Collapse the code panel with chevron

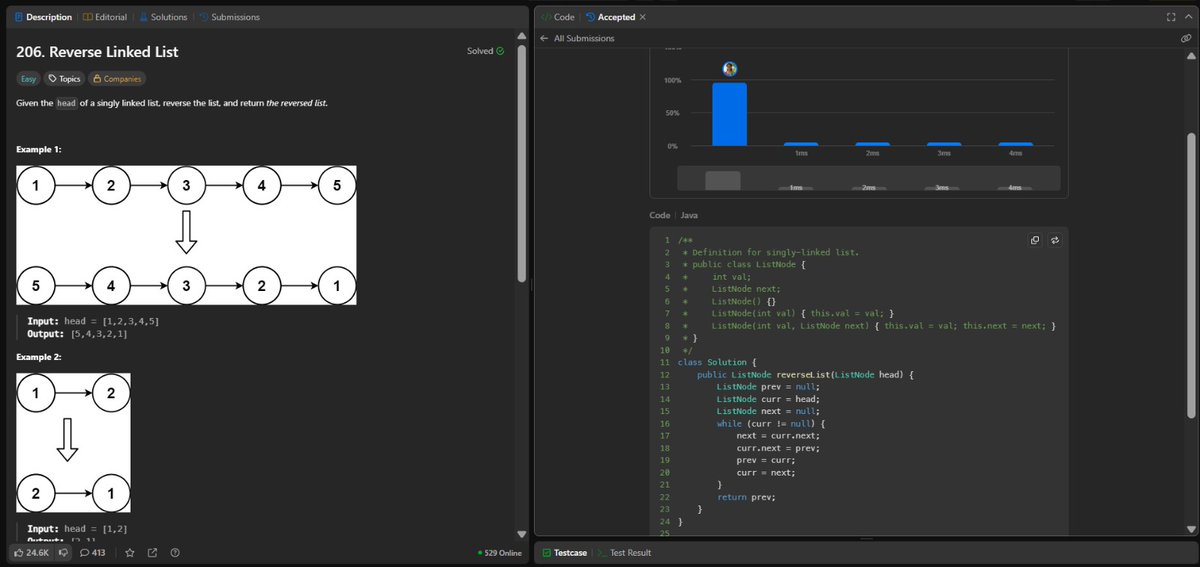(x=1188, y=17)
